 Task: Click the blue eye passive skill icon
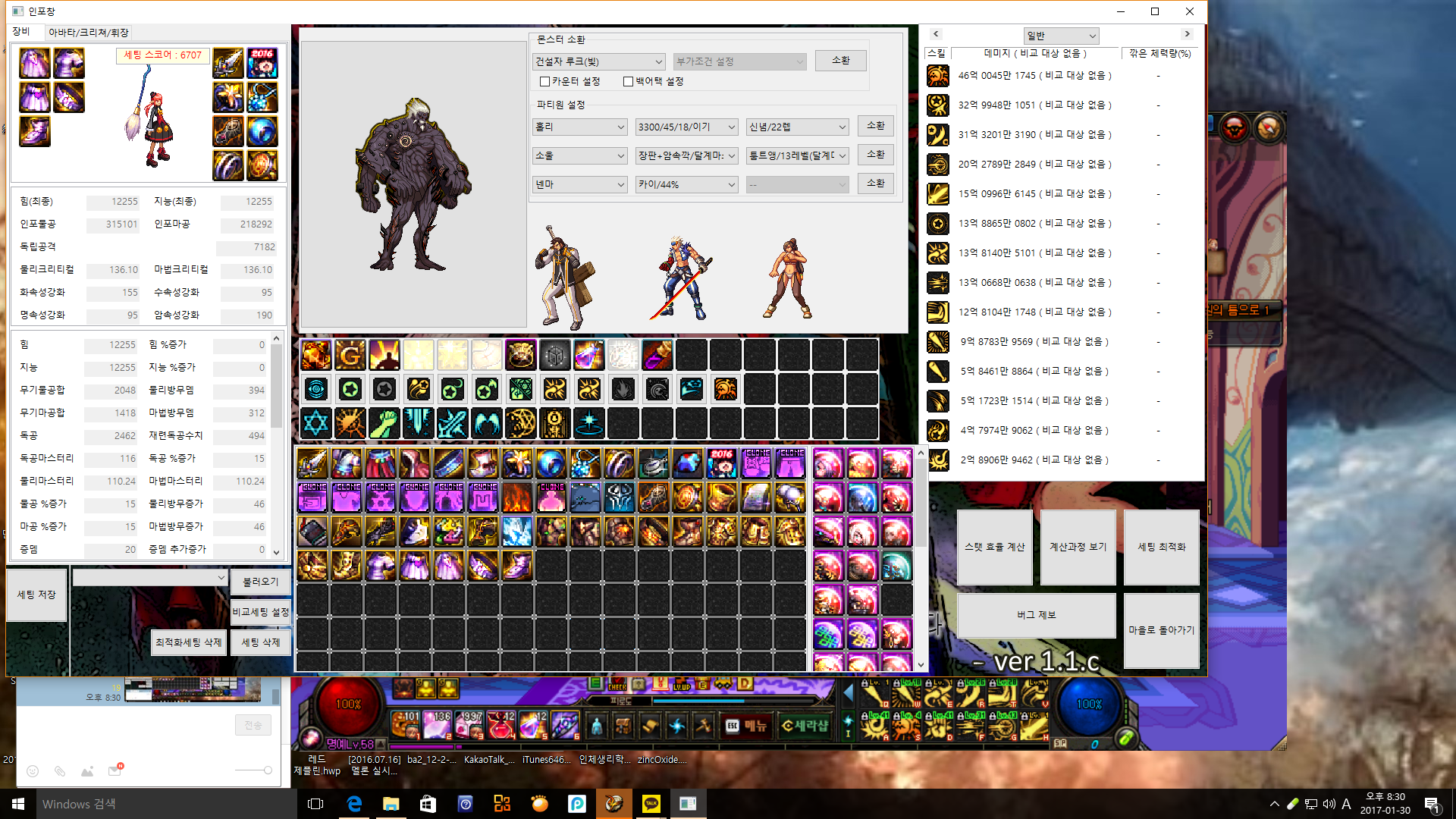tap(315, 390)
